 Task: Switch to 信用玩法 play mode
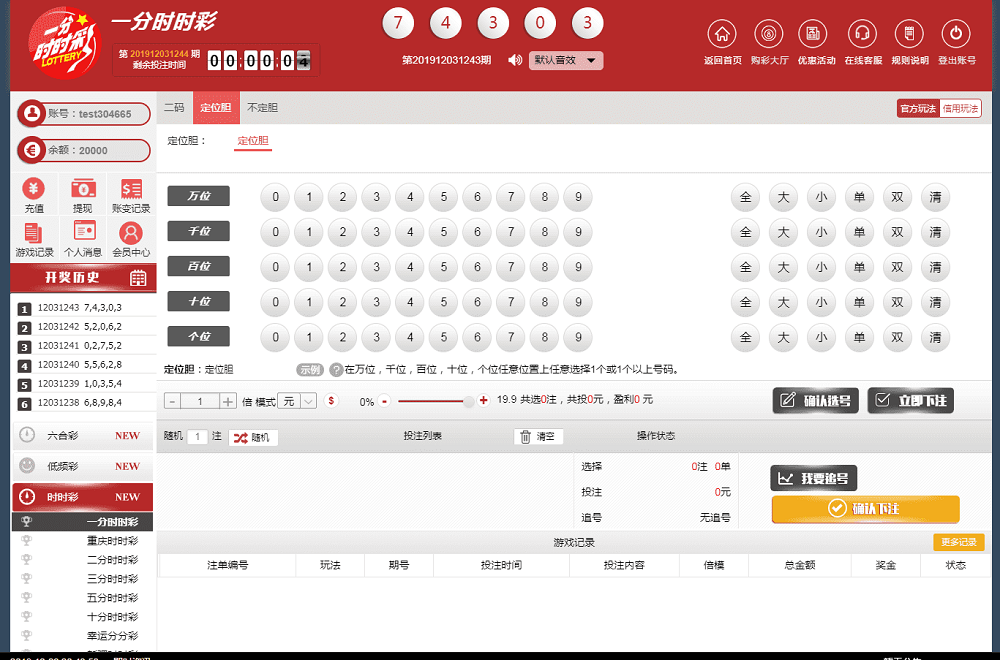[x=961, y=108]
